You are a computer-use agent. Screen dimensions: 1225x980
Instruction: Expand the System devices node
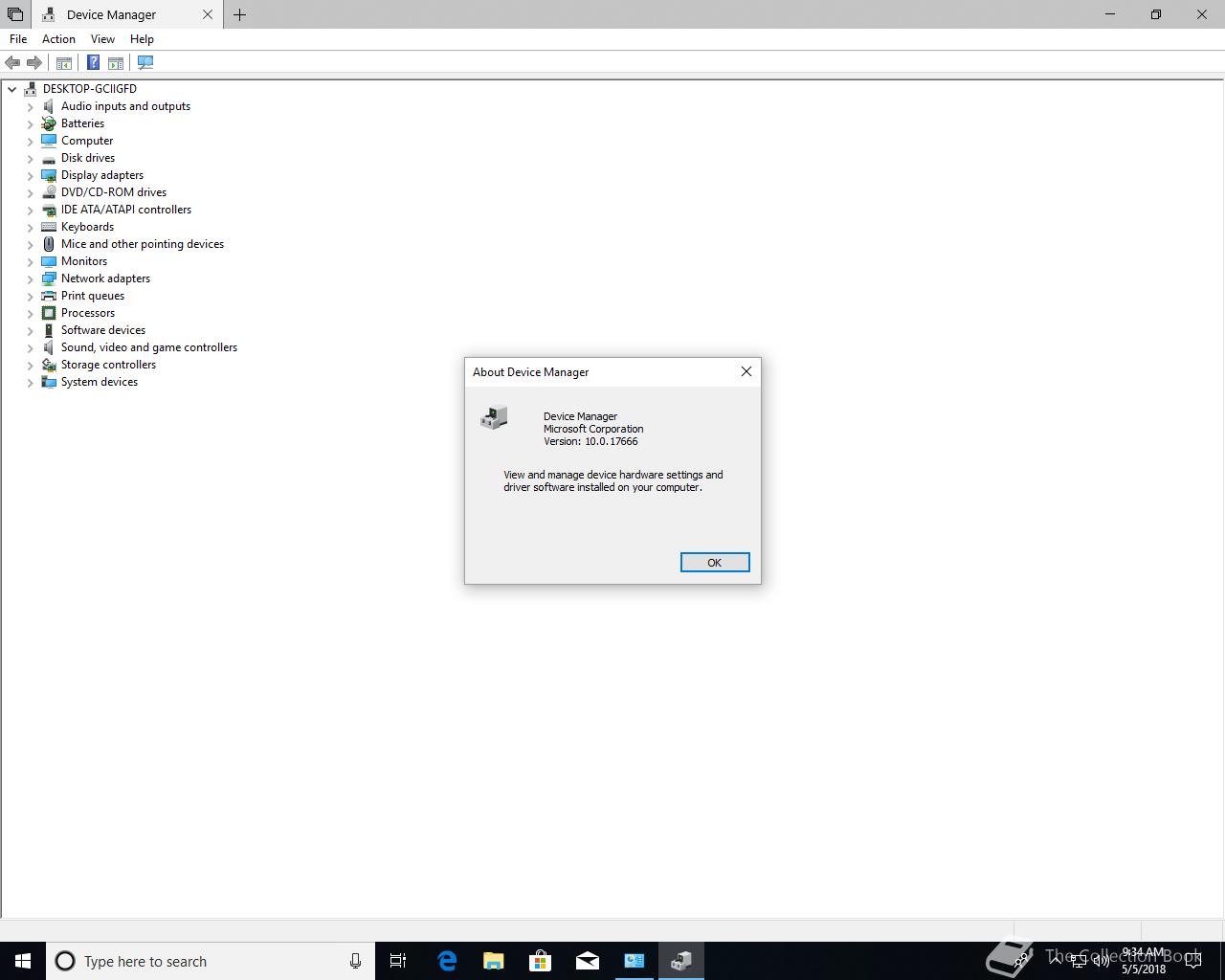coord(30,382)
